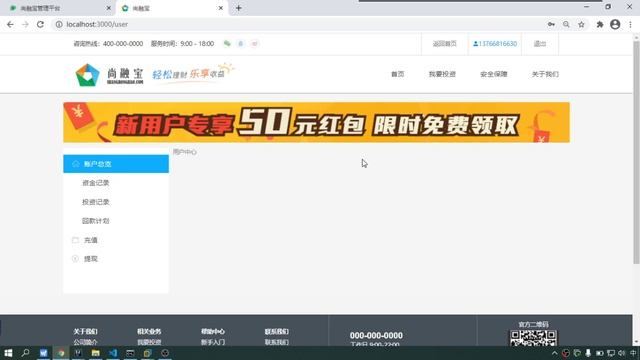Viewport: 640px width, 360px height.
Task: Select 账户总览 in the sidebar
Action: pyautogui.click(x=116, y=164)
